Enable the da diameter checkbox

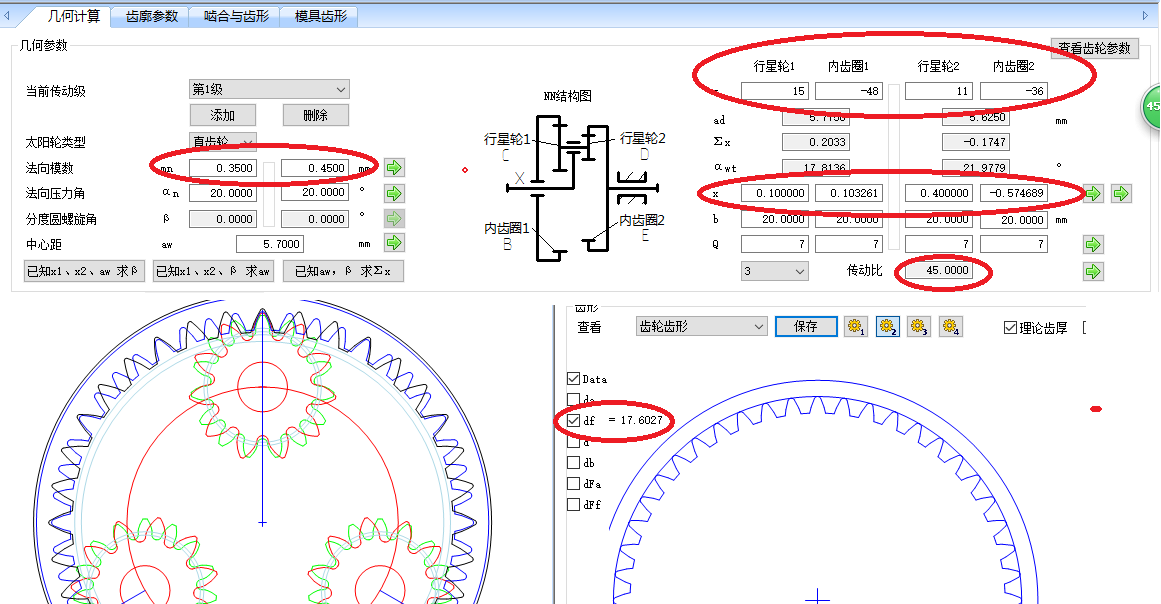[573, 400]
